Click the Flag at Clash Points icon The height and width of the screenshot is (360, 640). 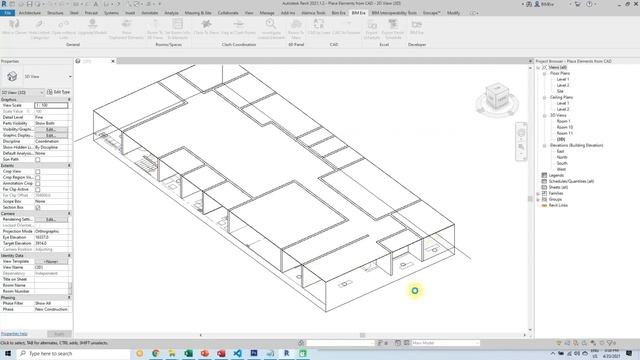click(239, 24)
